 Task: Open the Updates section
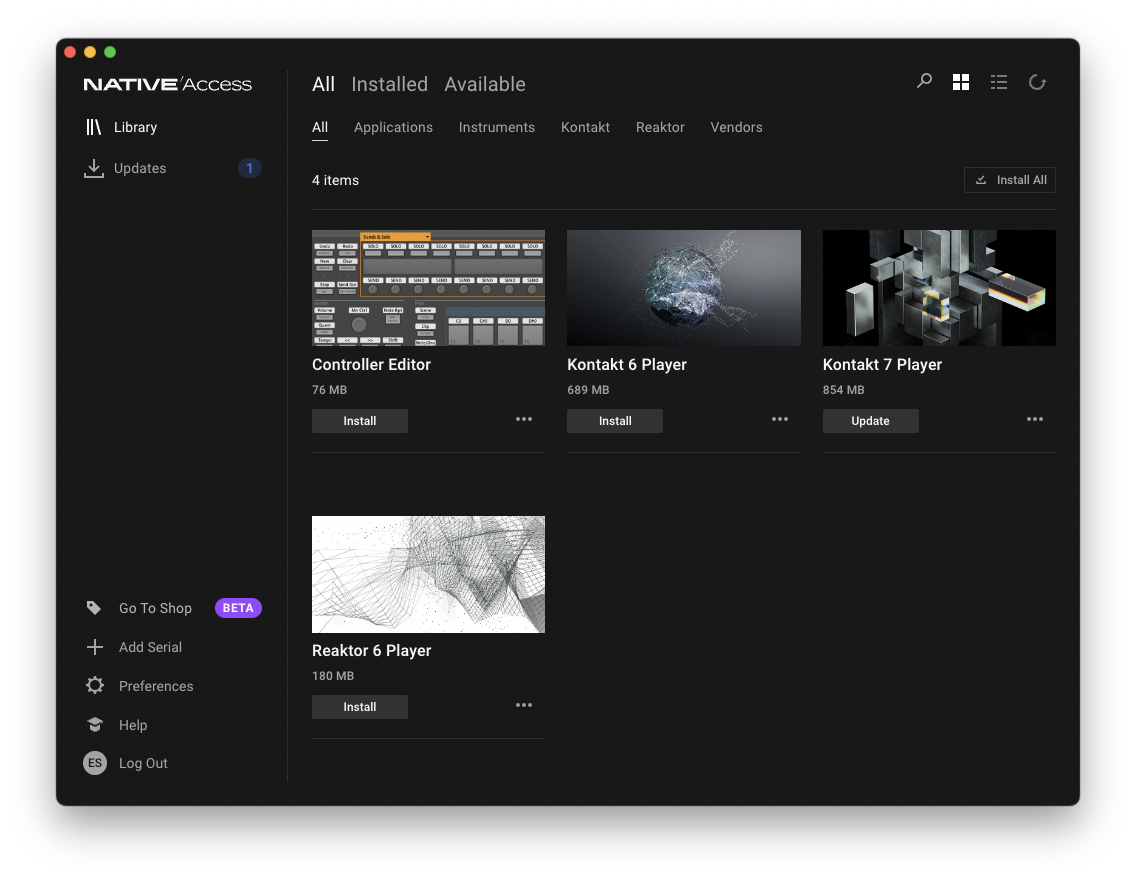pyautogui.click(x=140, y=168)
